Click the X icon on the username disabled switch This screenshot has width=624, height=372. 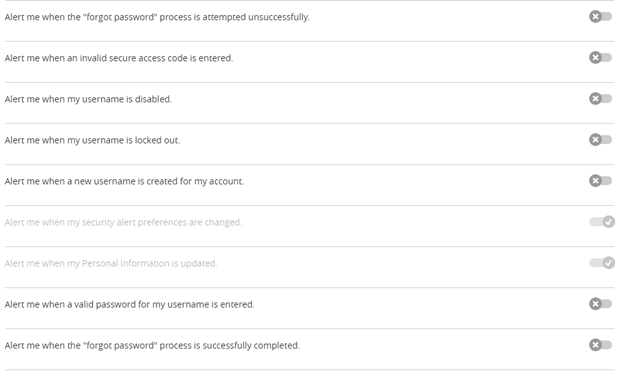(x=595, y=99)
